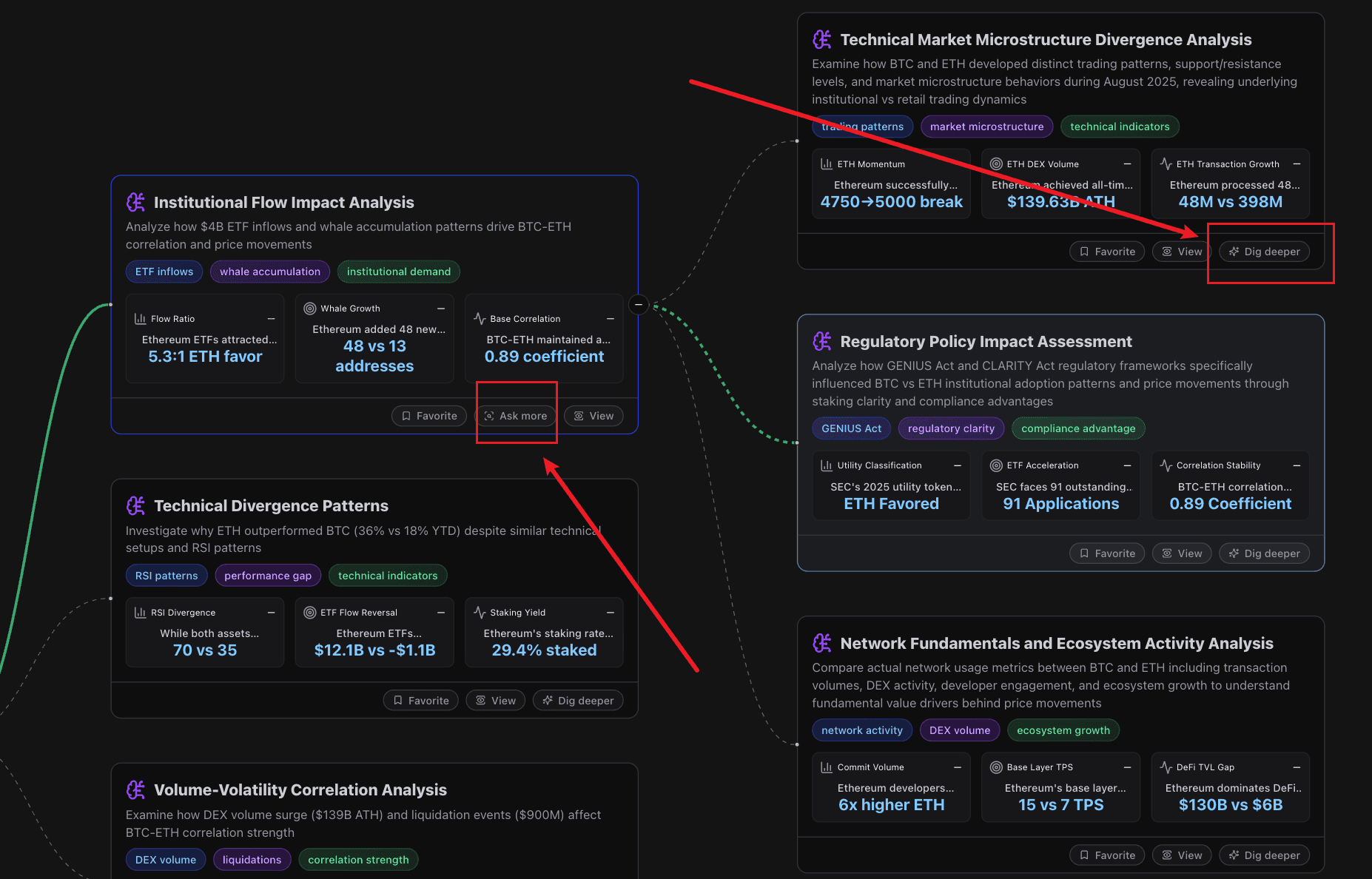This screenshot has width=1372, height=879.
Task: Favorite the Institutional Flow Impact Analysis card
Action: click(x=429, y=416)
